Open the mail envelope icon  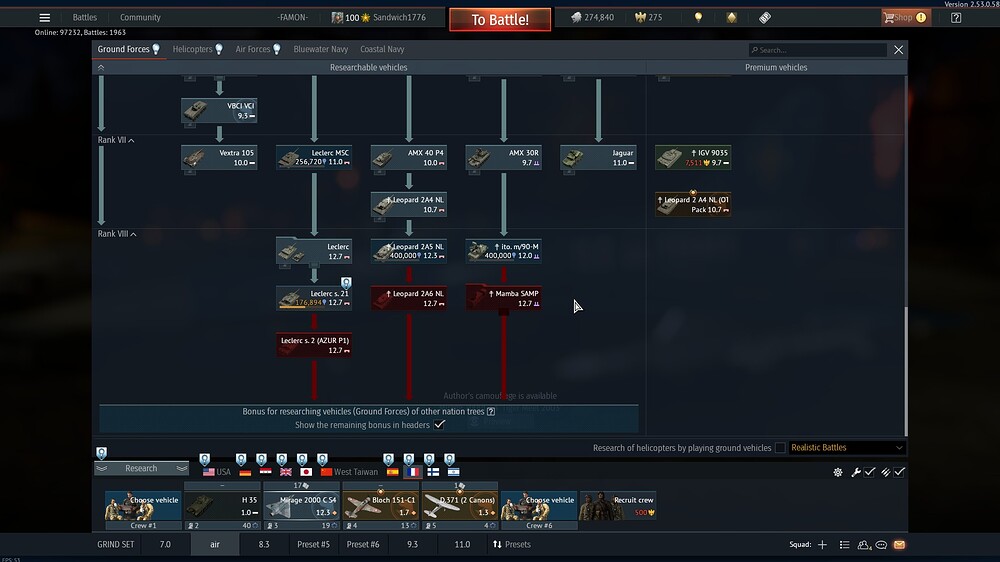pyautogui.click(x=899, y=545)
